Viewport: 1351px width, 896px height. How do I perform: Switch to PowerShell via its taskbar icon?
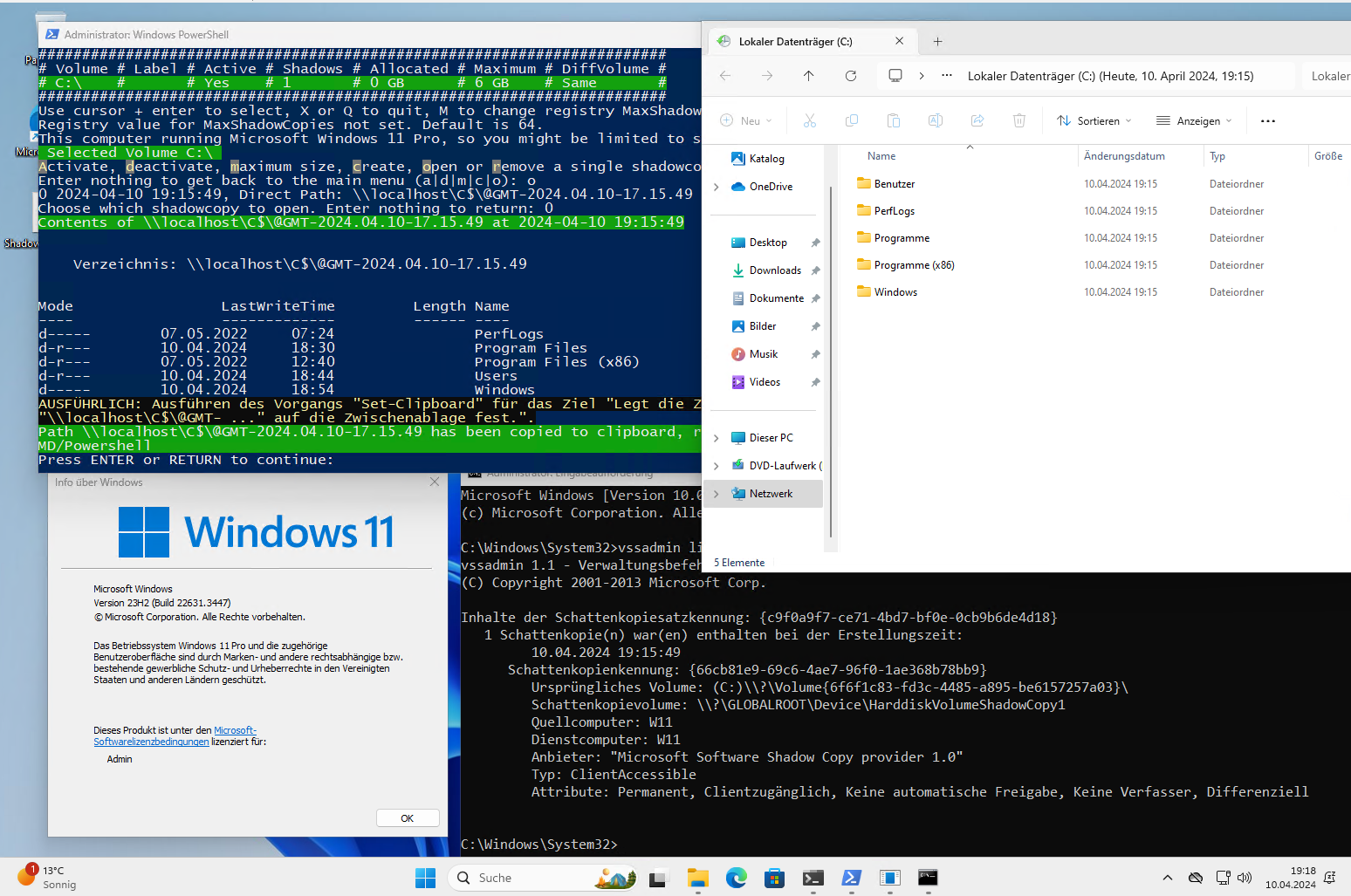pyautogui.click(x=851, y=878)
